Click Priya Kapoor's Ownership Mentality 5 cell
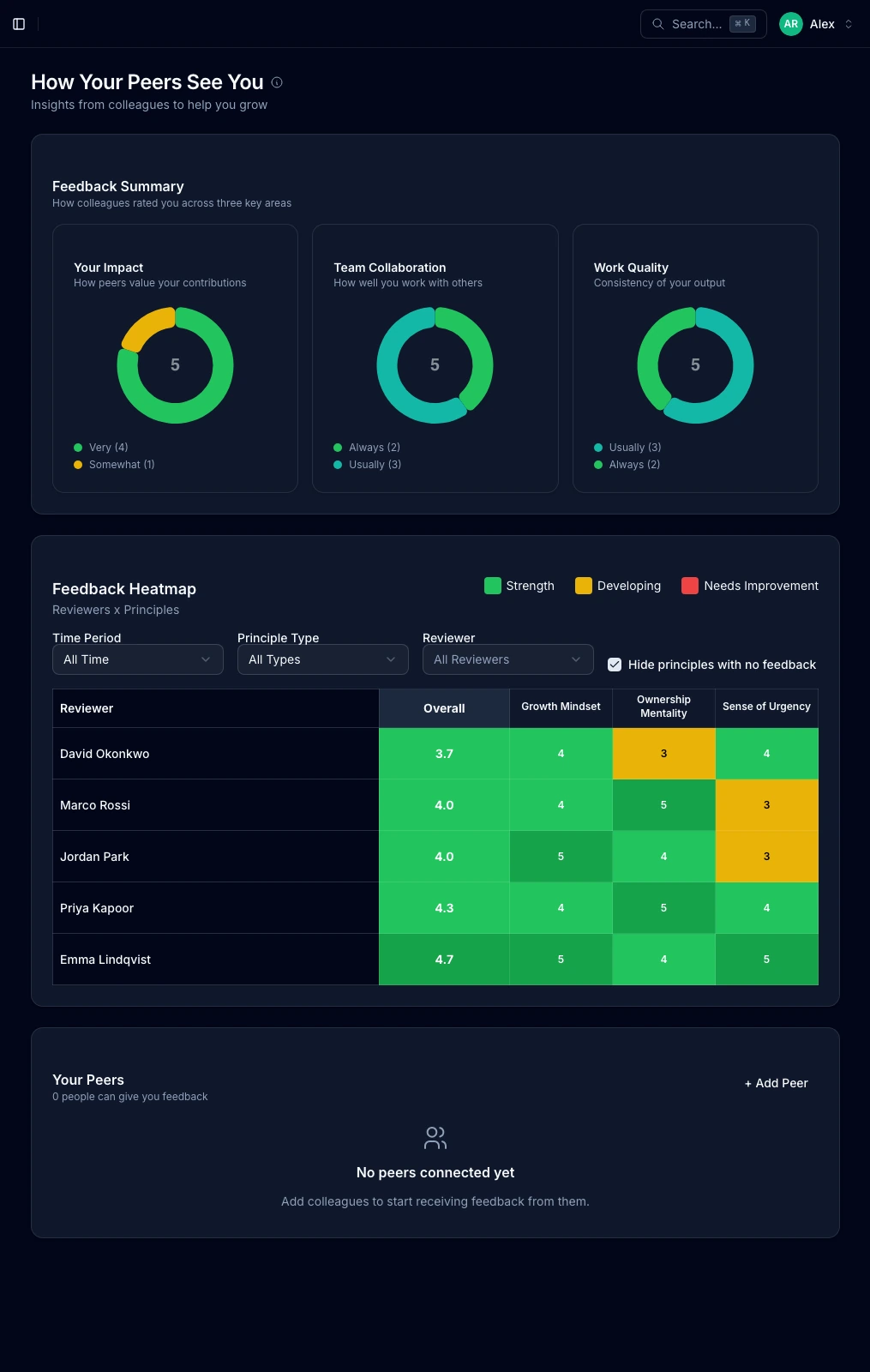870x1372 pixels. 663,908
